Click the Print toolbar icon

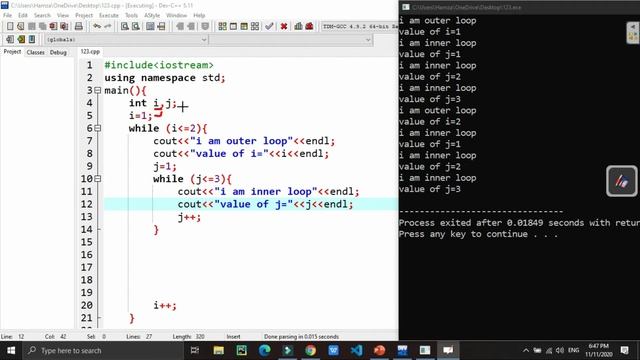pos(79,27)
